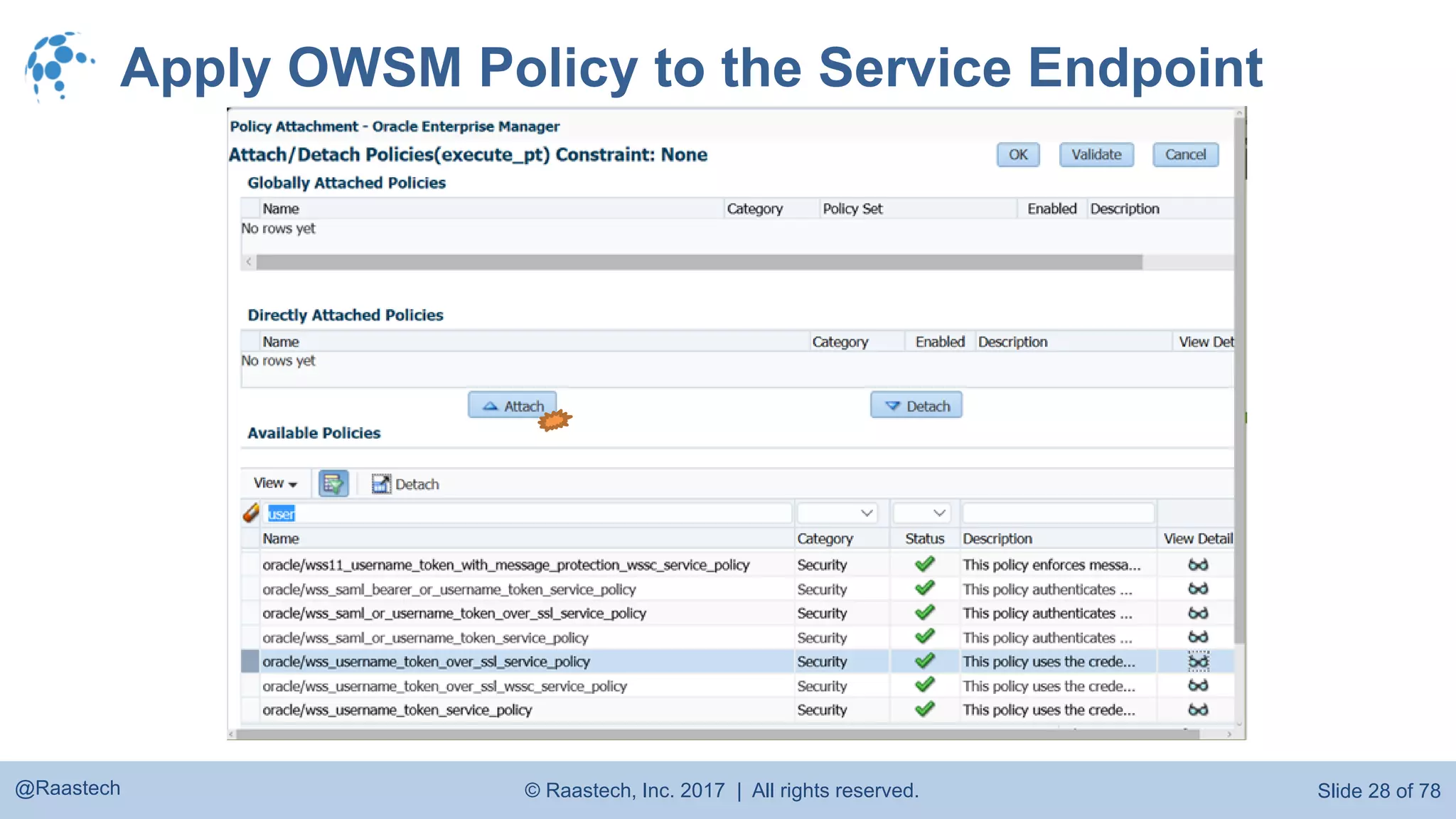The height and width of the screenshot is (819, 1456).
Task: Select row oracle/wss_username_token_over_ssl_wssc_service_policy
Action: tap(737, 685)
